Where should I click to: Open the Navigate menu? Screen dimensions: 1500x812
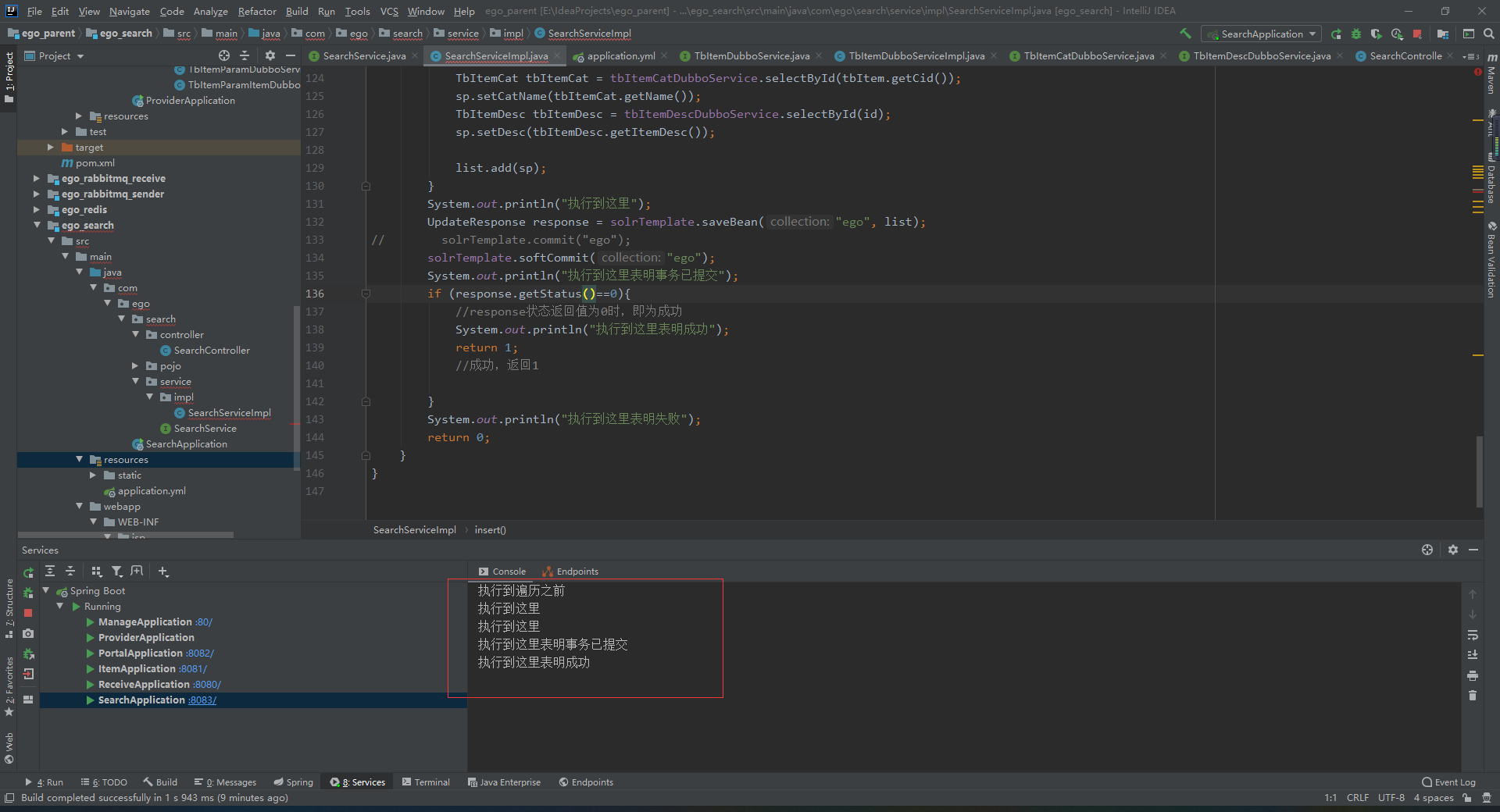click(x=129, y=11)
